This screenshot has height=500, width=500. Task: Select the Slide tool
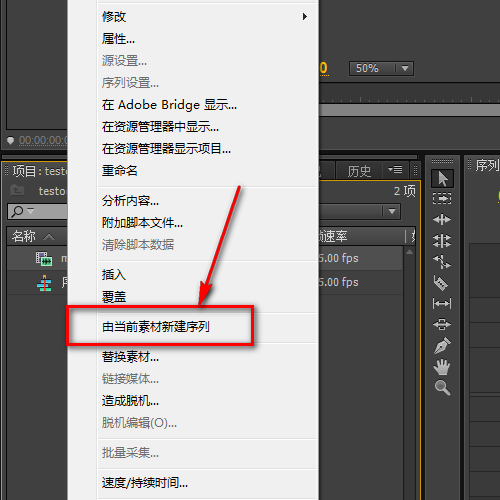tap(442, 324)
